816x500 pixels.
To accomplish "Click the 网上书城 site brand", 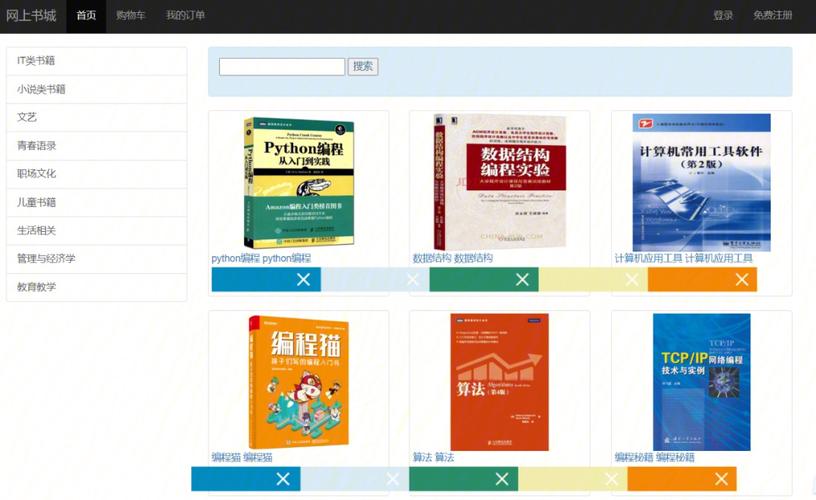I will click(31, 16).
